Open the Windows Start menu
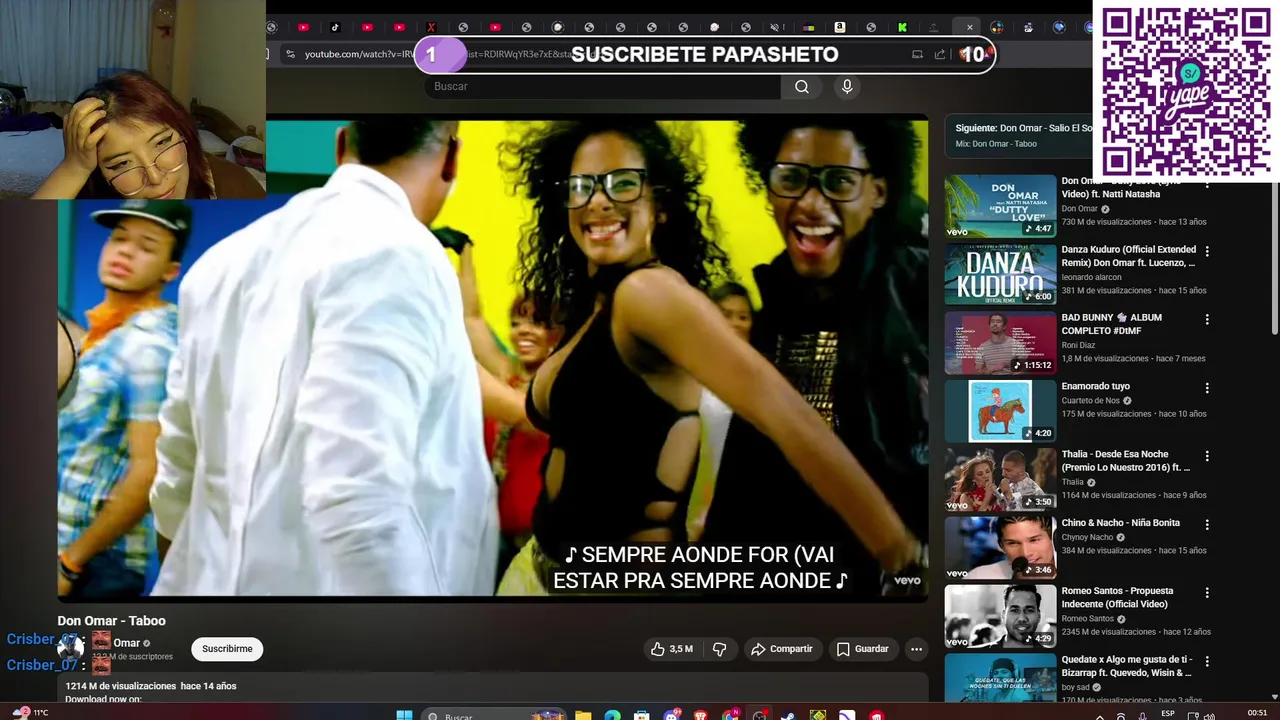 pos(404,715)
